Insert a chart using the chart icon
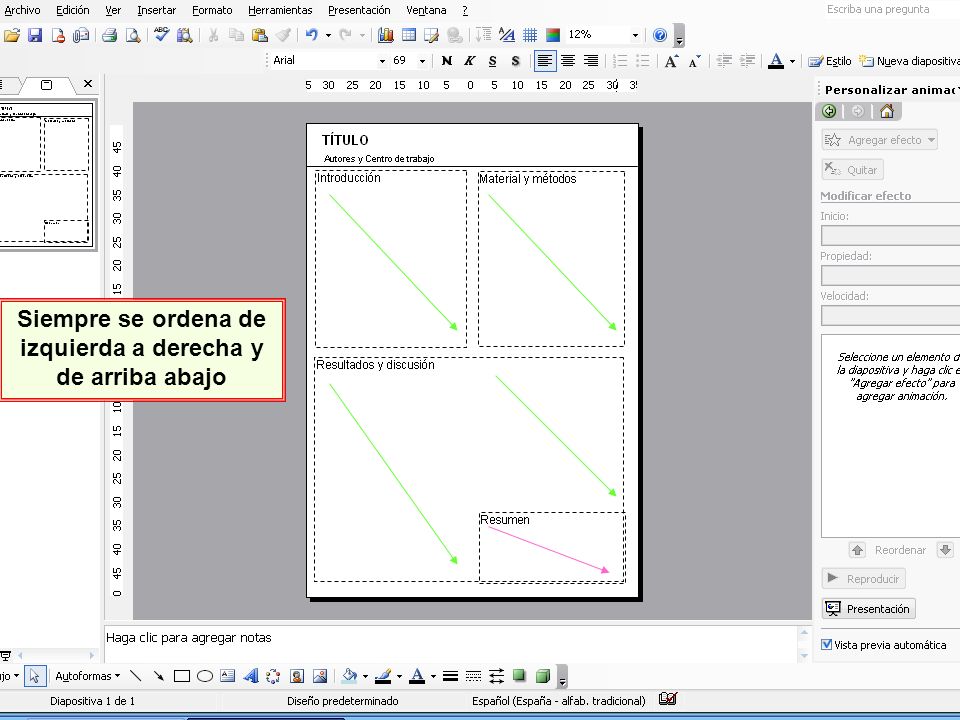Image resolution: width=960 pixels, height=720 pixels. point(385,35)
